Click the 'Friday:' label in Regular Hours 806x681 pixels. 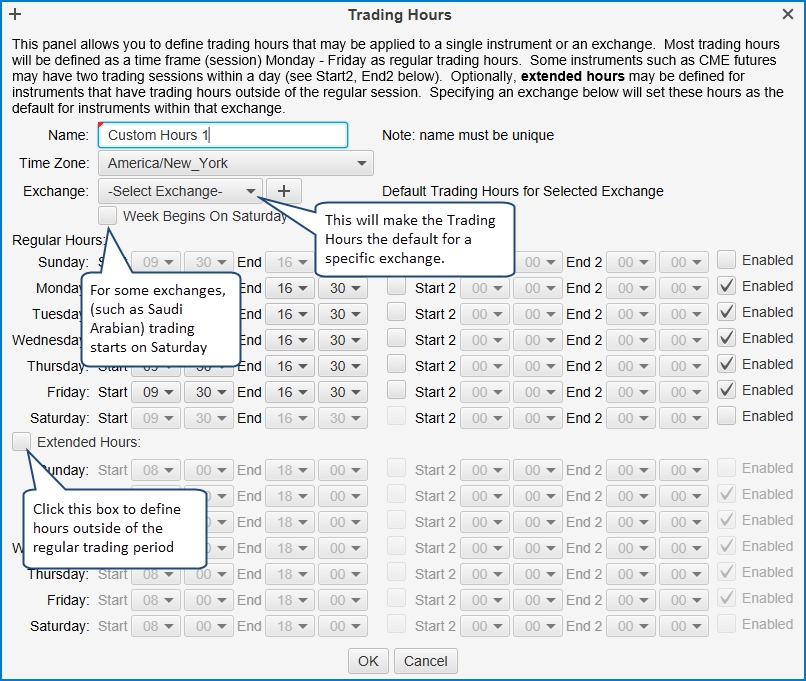point(68,392)
